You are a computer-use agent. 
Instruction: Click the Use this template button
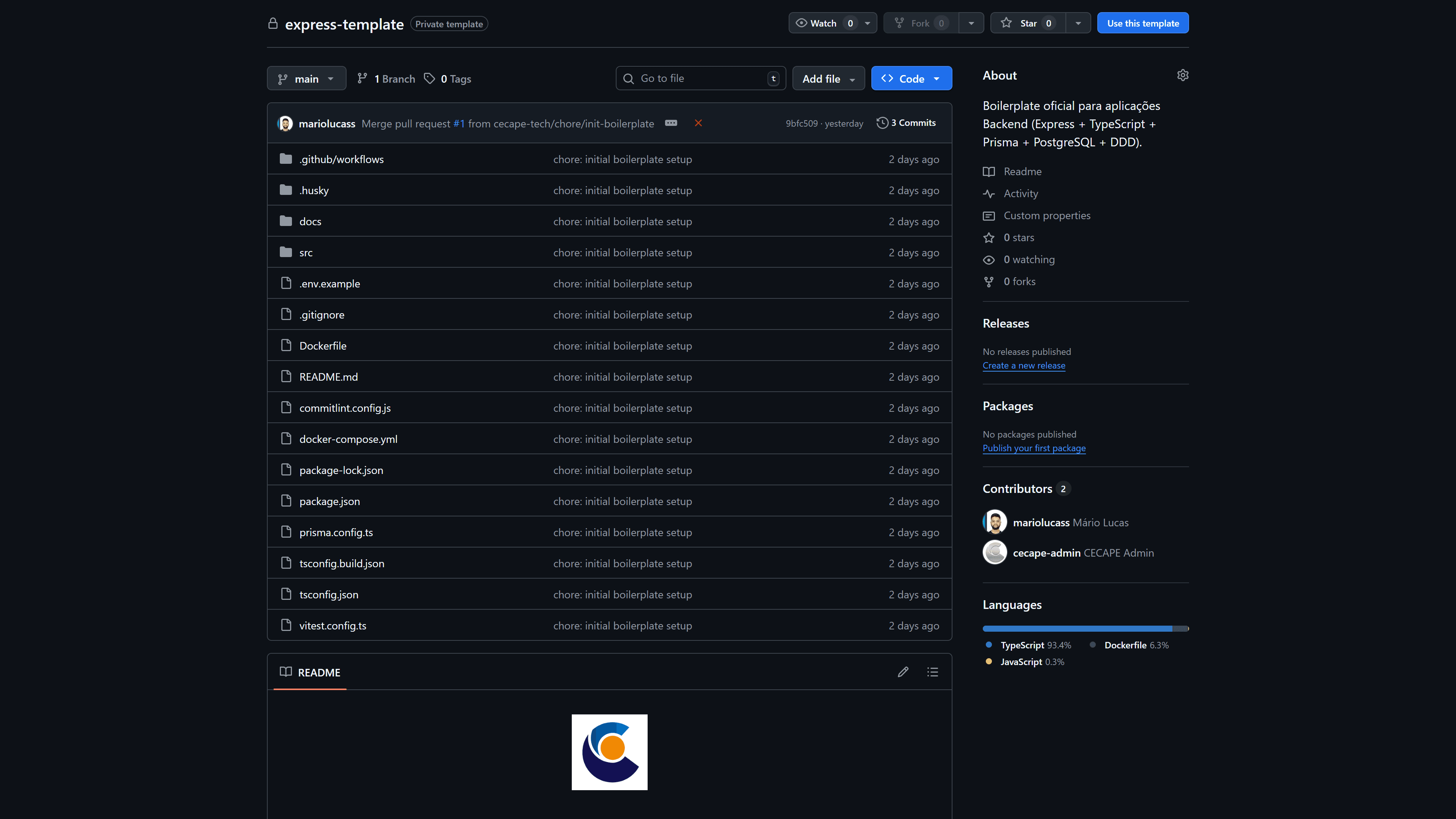tap(1142, 23)
